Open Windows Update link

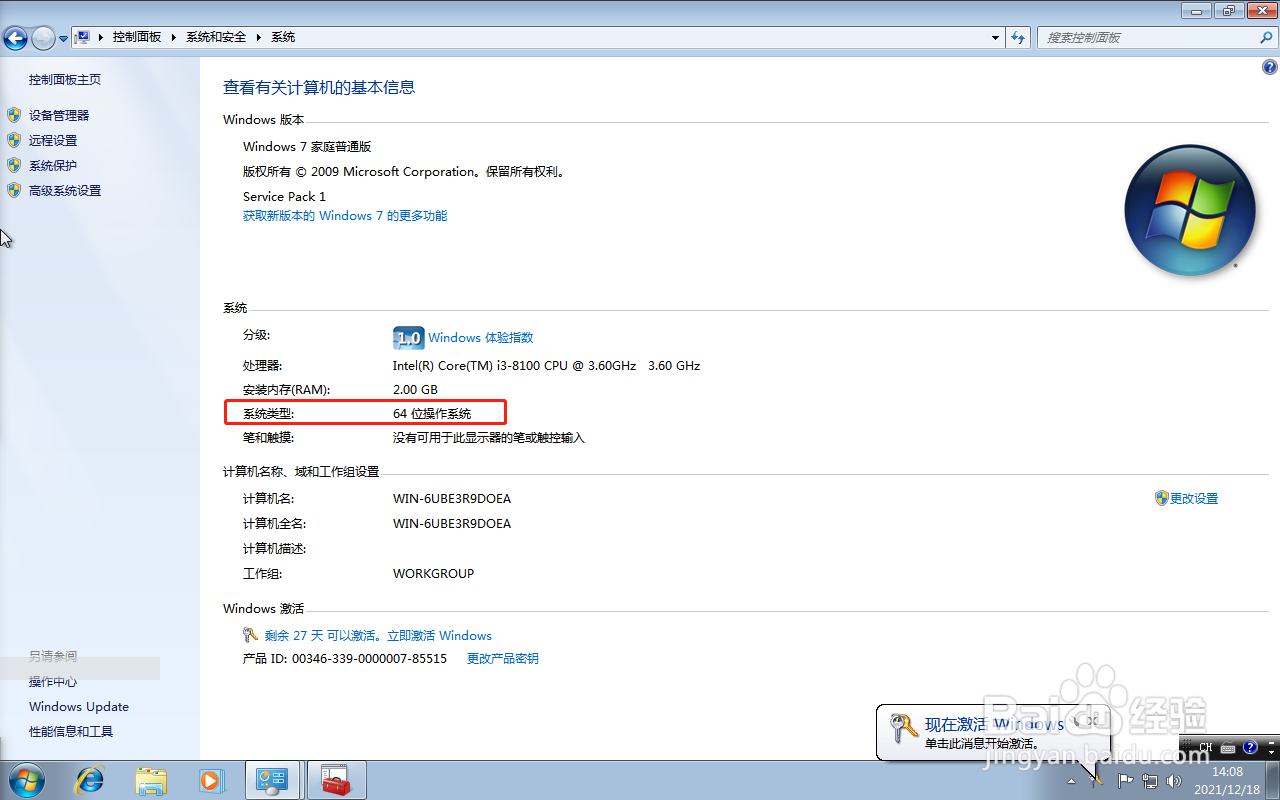coord(79,706)
